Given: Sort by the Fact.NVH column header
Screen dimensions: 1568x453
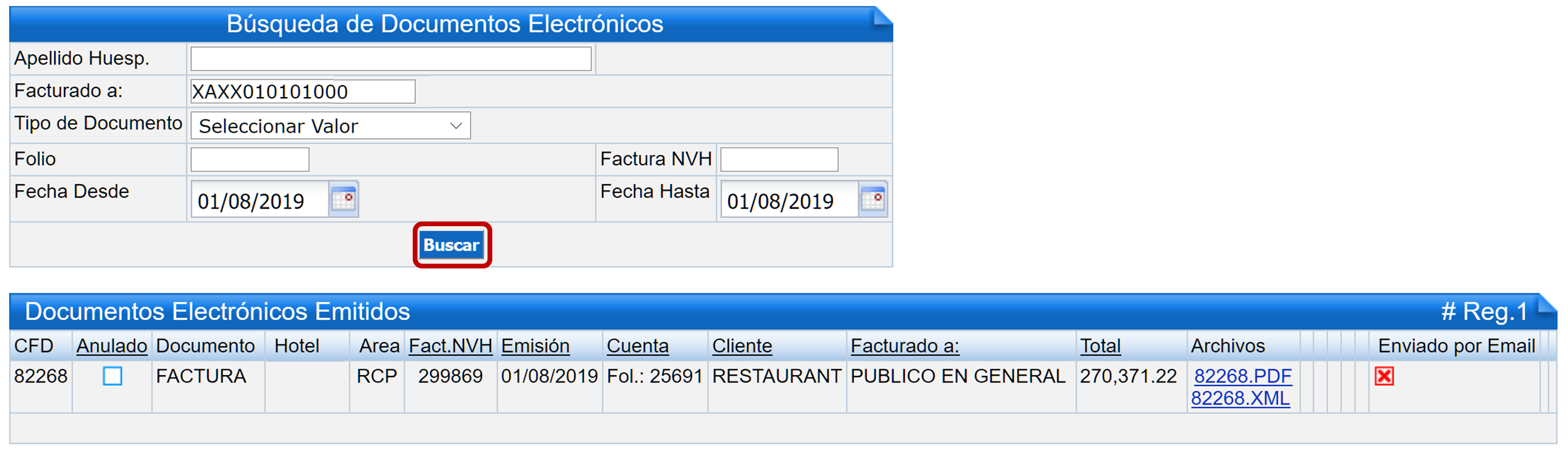Looking at the screenshot, I should (451, 346).
